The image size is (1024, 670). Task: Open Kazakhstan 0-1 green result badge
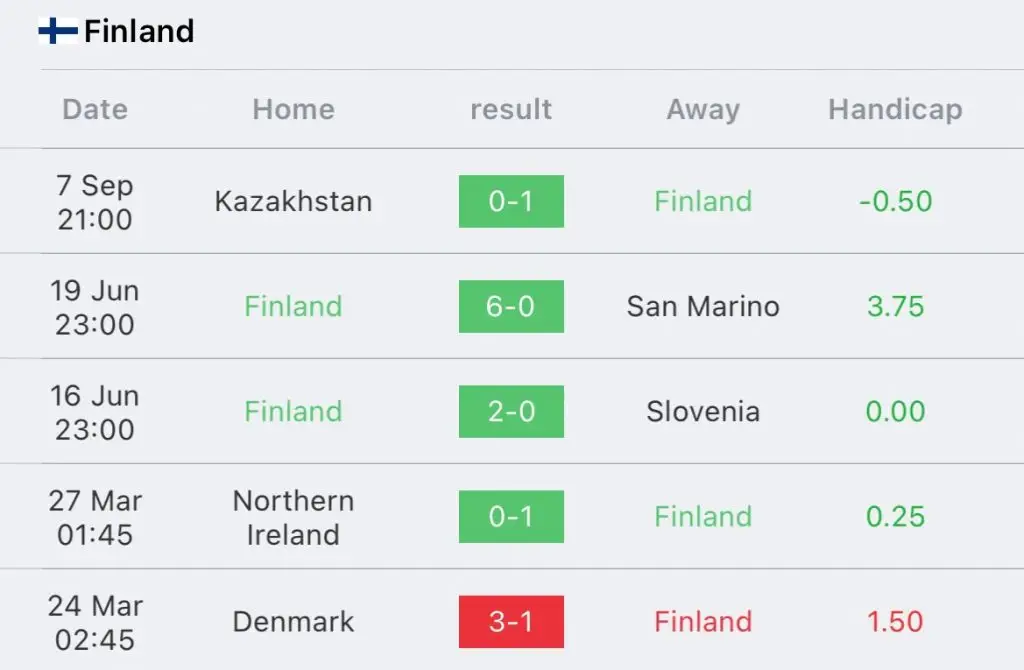511,201
